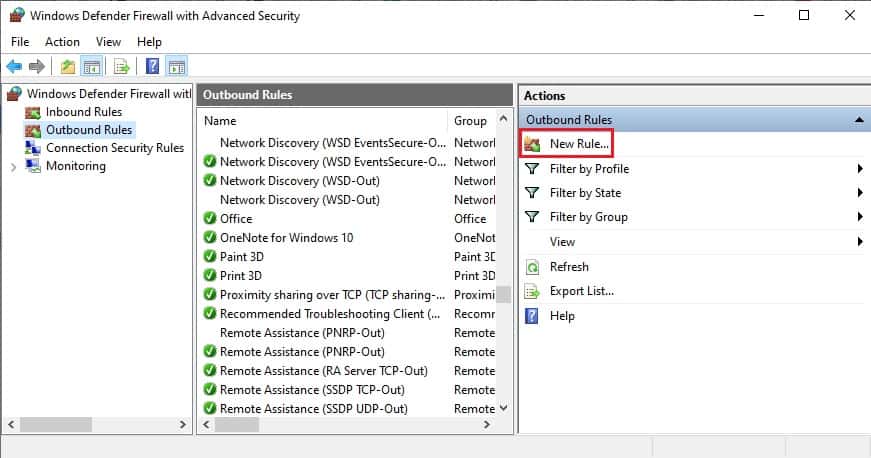Click green check icon beside Paint 3D
This screenshot has width=871, height=458.
pyautogui.click(x=210, y=257)
